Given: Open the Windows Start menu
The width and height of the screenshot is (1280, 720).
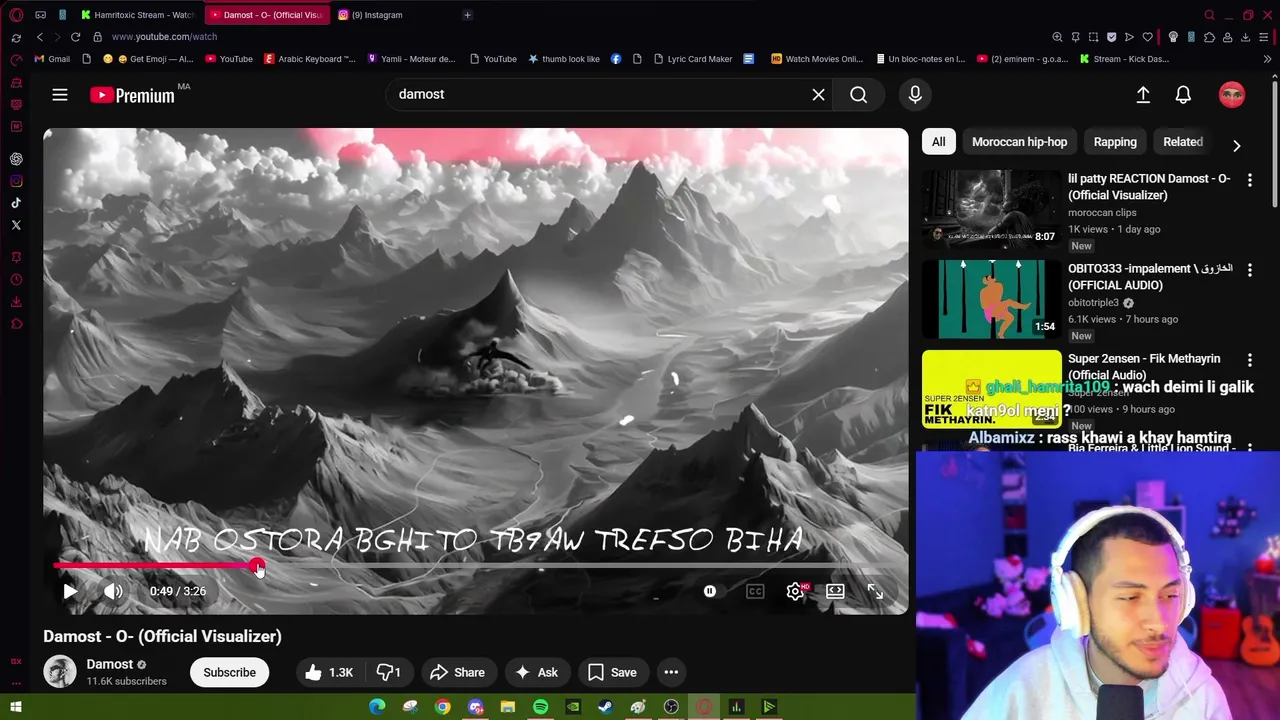Looking at the screenshot, I should tap(16, 707).
